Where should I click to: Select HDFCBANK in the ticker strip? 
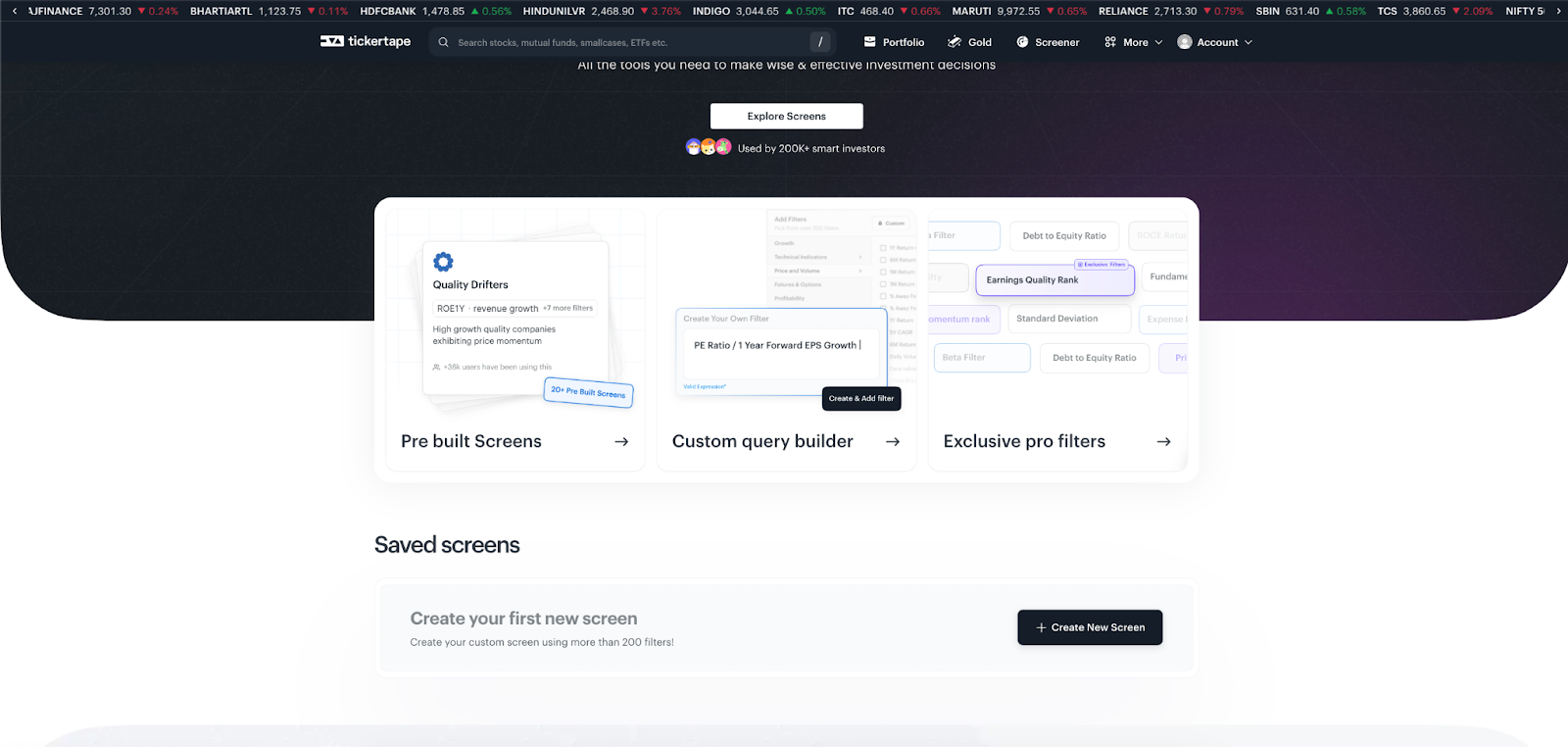435,11
